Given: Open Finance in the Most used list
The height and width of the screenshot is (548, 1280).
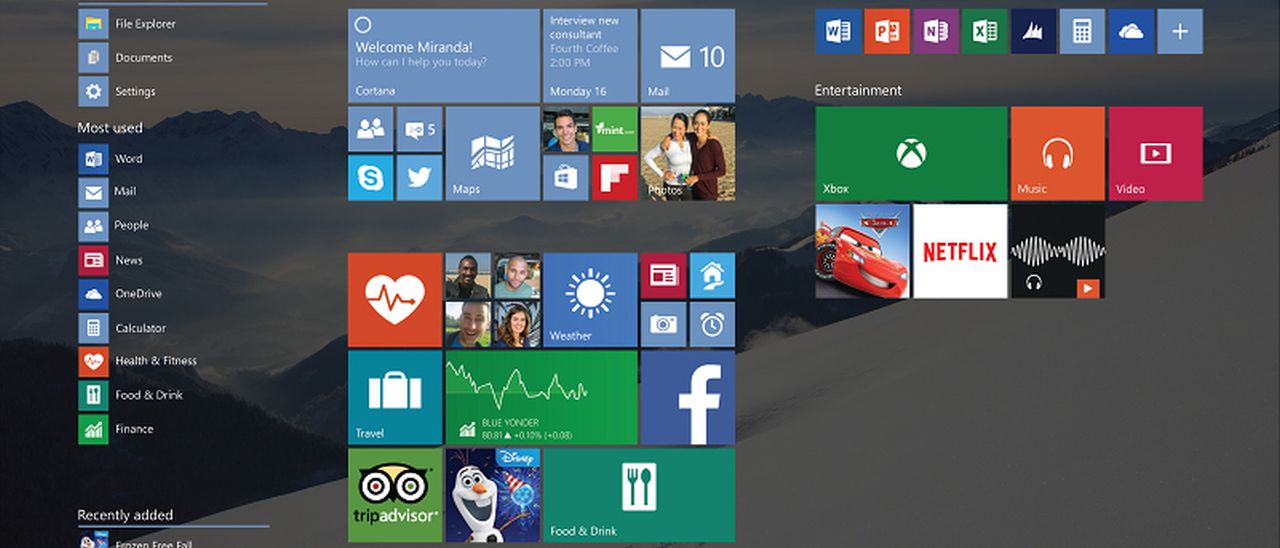Looking at the screenshot, I should pyautogui.click(x=116, y=429).
